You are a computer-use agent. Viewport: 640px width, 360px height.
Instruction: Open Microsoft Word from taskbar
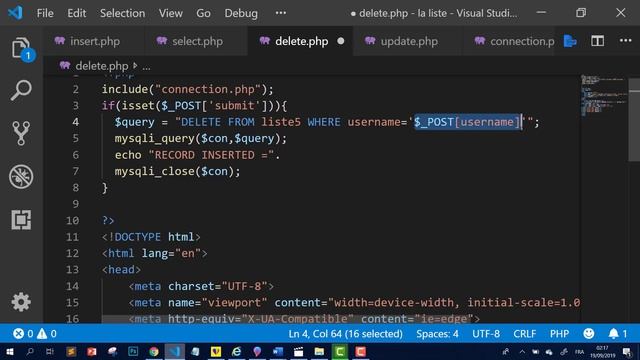[x=278, y=351]
